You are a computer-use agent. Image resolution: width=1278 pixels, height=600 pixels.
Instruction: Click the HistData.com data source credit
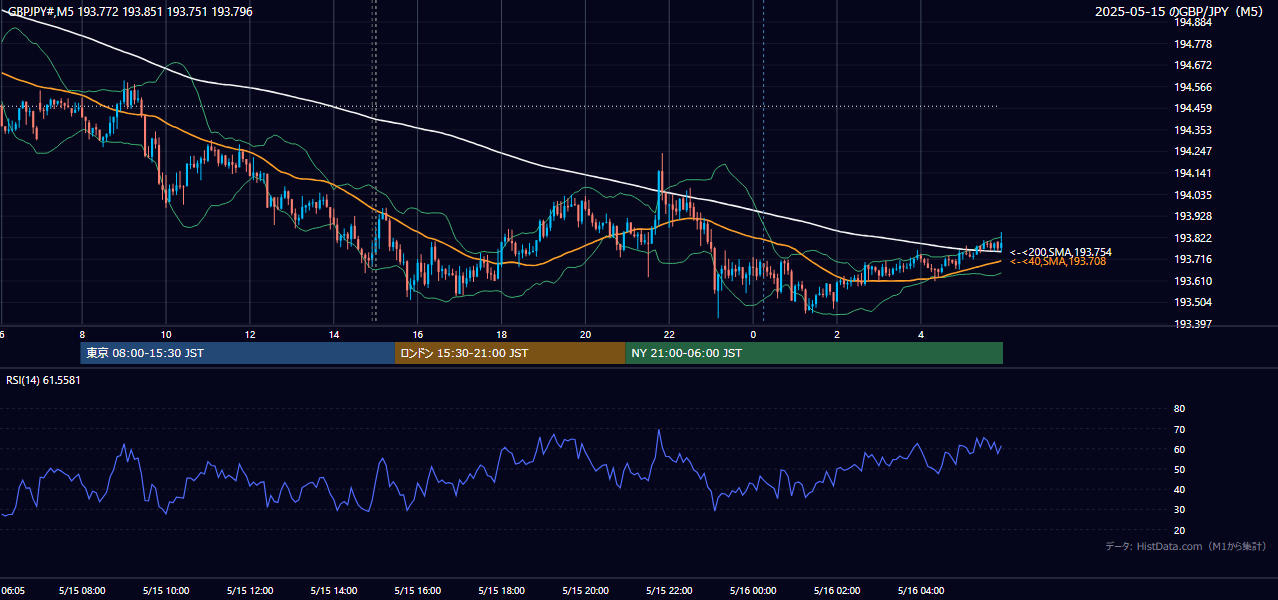1186,546
